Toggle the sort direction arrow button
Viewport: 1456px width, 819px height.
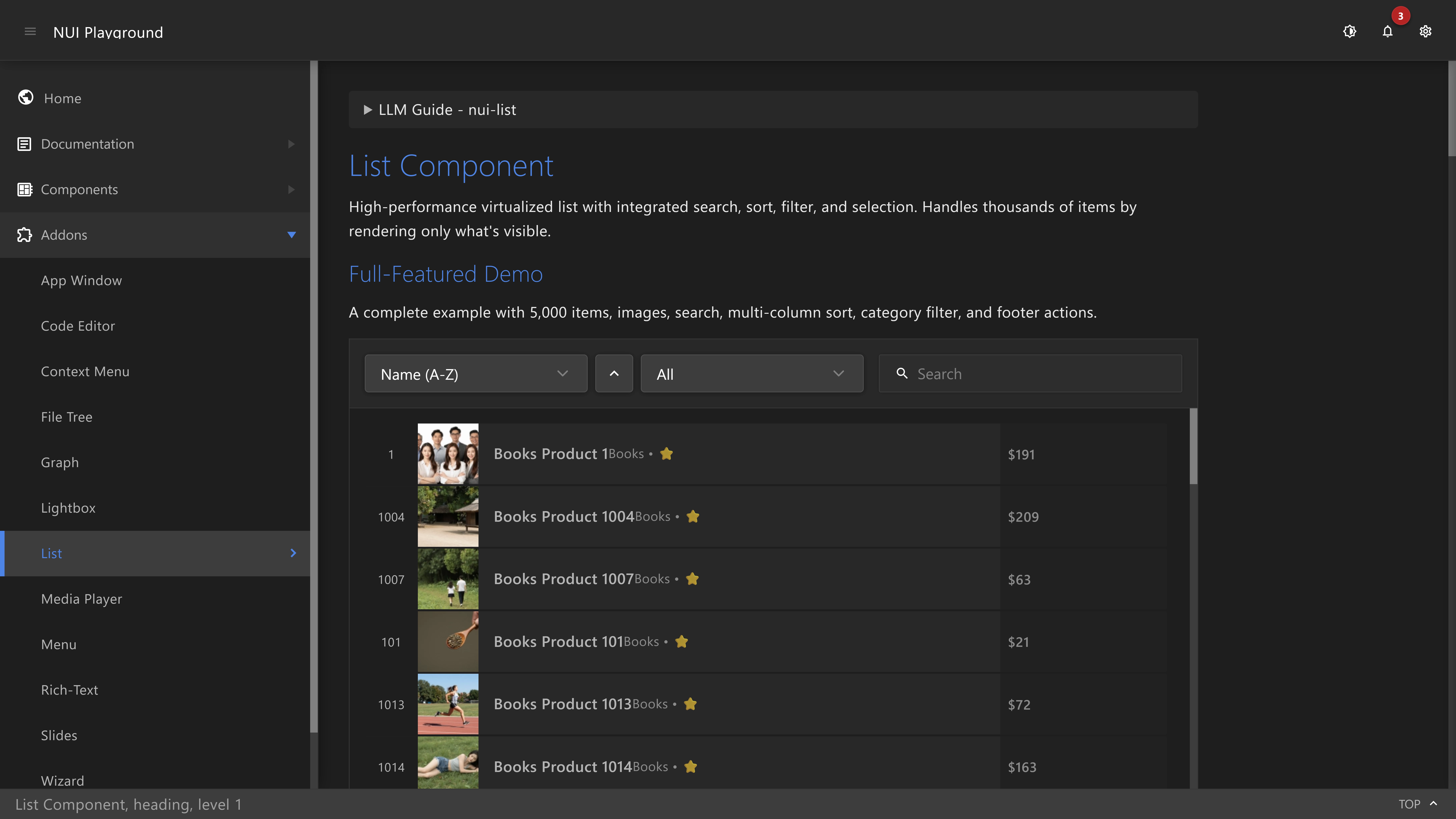(614, 374)
